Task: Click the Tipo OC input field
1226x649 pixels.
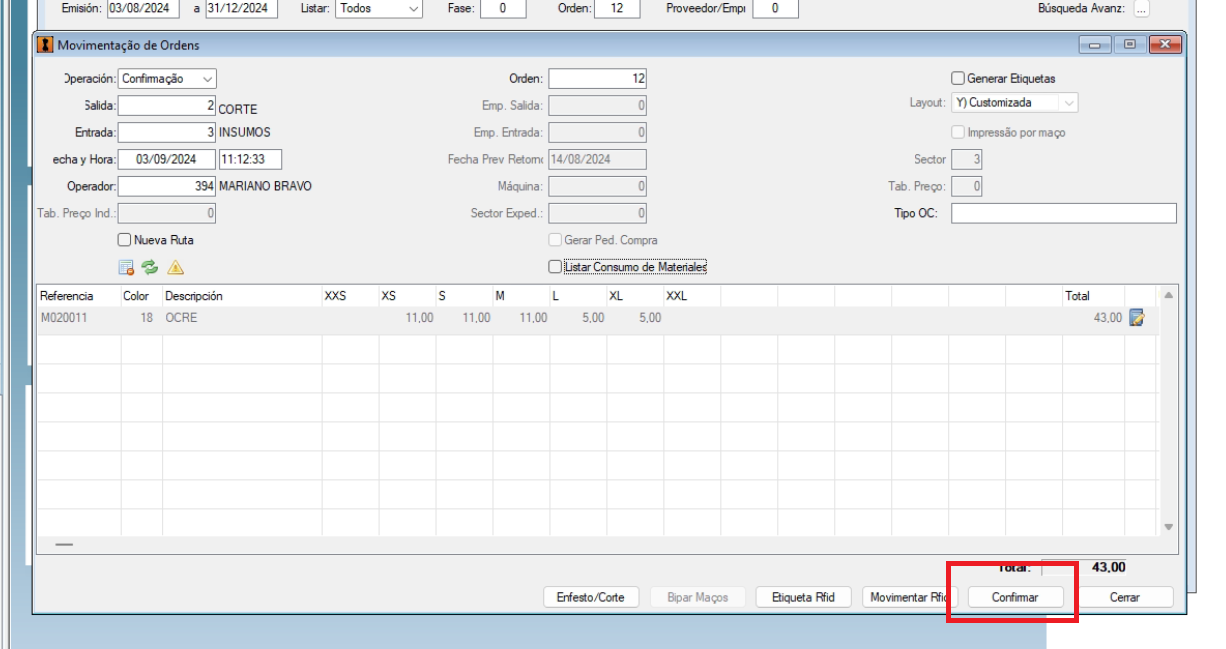Action: point(1063,213)
